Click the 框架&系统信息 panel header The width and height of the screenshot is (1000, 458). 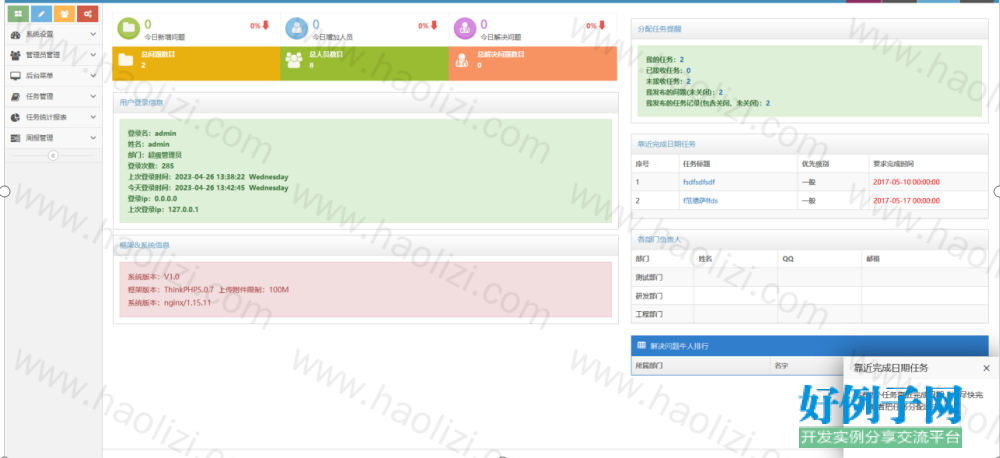(x=365, y=245)
